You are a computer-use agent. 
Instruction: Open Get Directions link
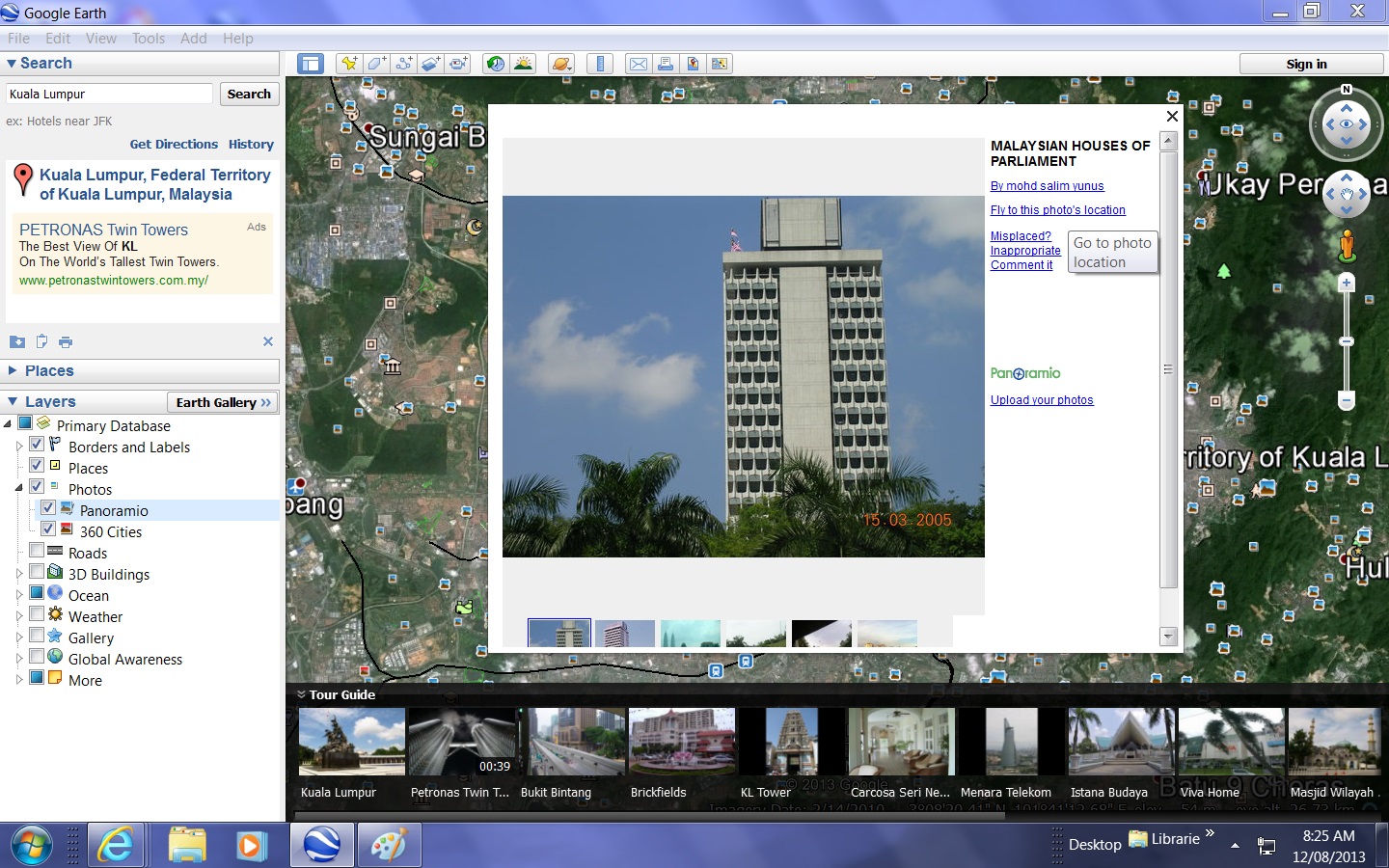(174, 144)
